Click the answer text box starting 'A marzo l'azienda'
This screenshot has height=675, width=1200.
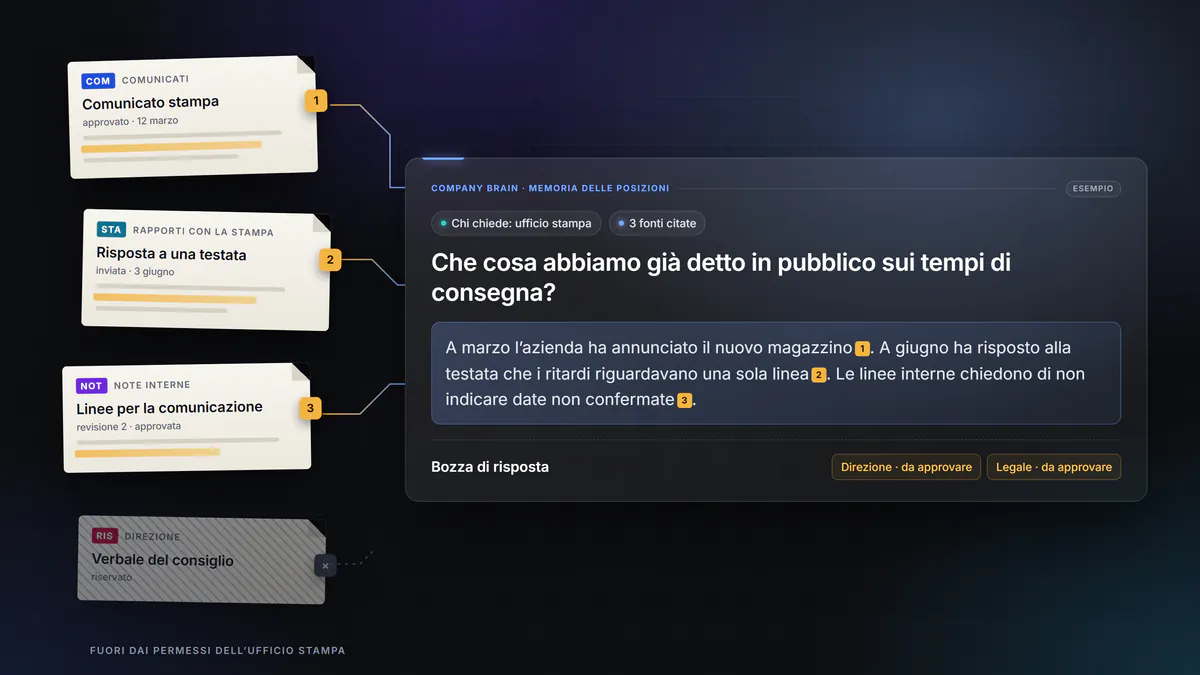(776, 373)
